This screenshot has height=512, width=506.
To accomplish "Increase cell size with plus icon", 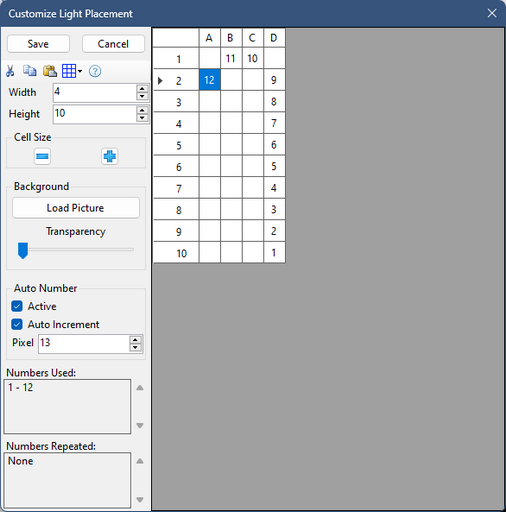I will click(x=110, y=156).
